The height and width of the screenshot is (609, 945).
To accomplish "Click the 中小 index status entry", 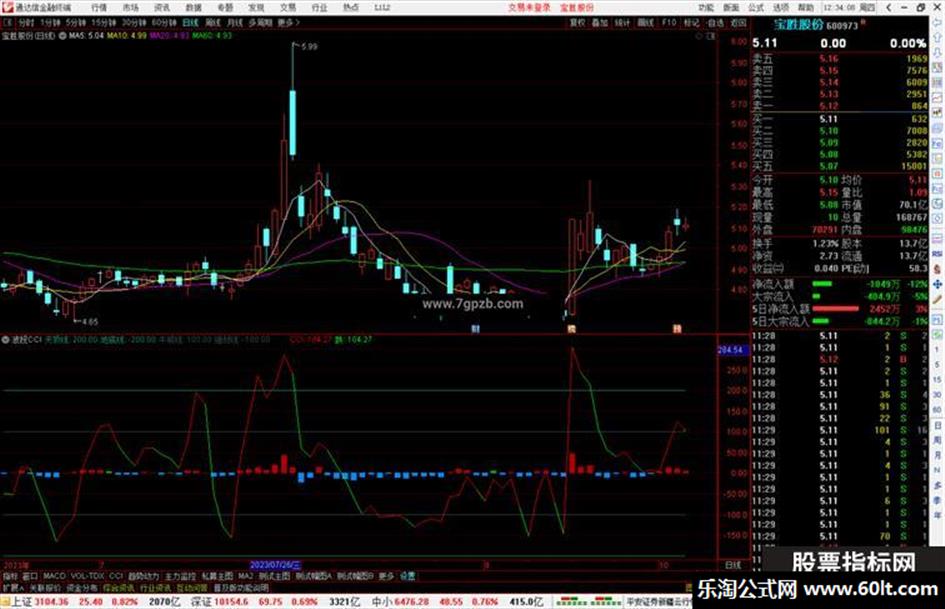I will pos(457,602).
